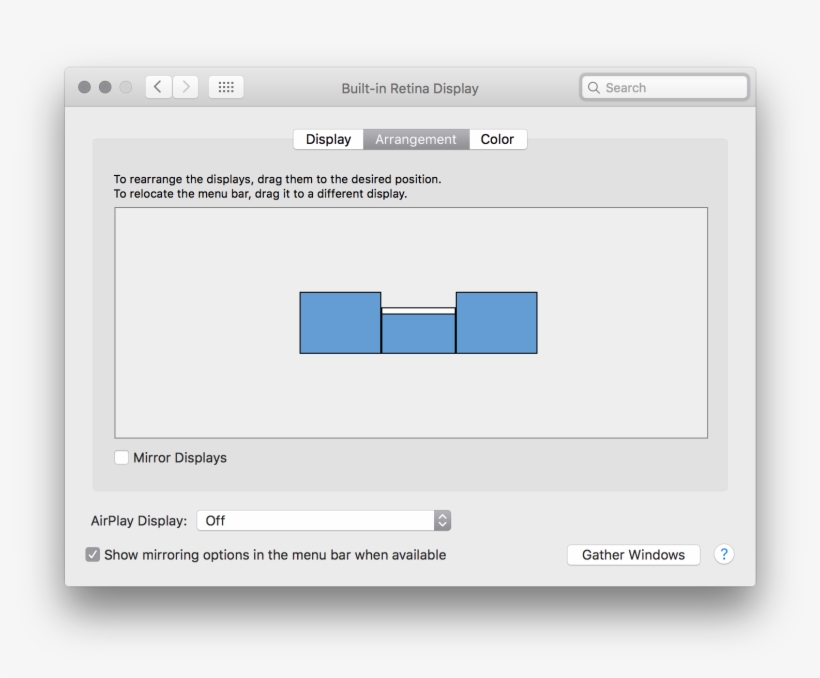The height and width of the screenshot is (678, 820).
Task: Select the middle display rectangle
Action: (x=418, y=335)
